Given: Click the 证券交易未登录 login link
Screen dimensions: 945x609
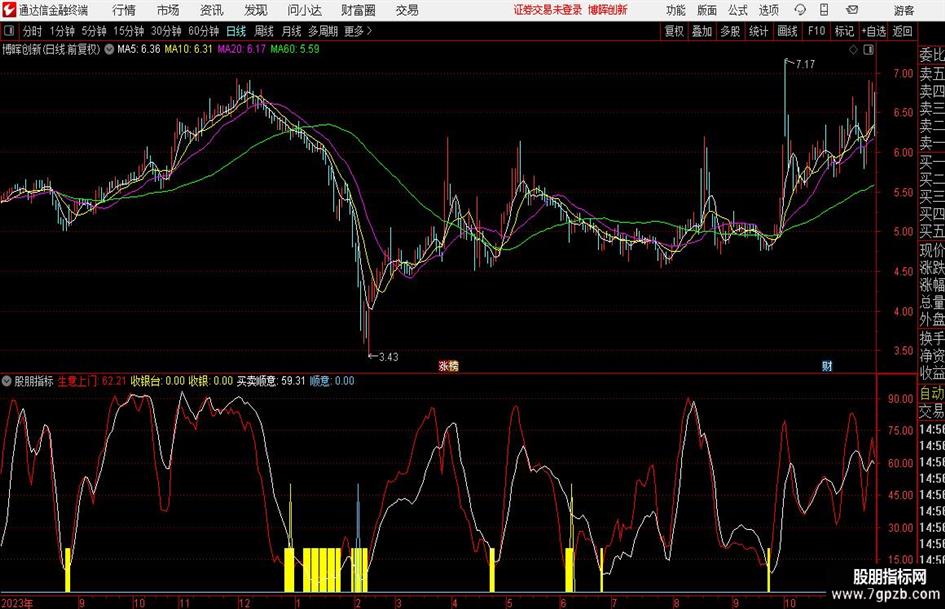Looking at the screenshot, I should pos(548,10).
